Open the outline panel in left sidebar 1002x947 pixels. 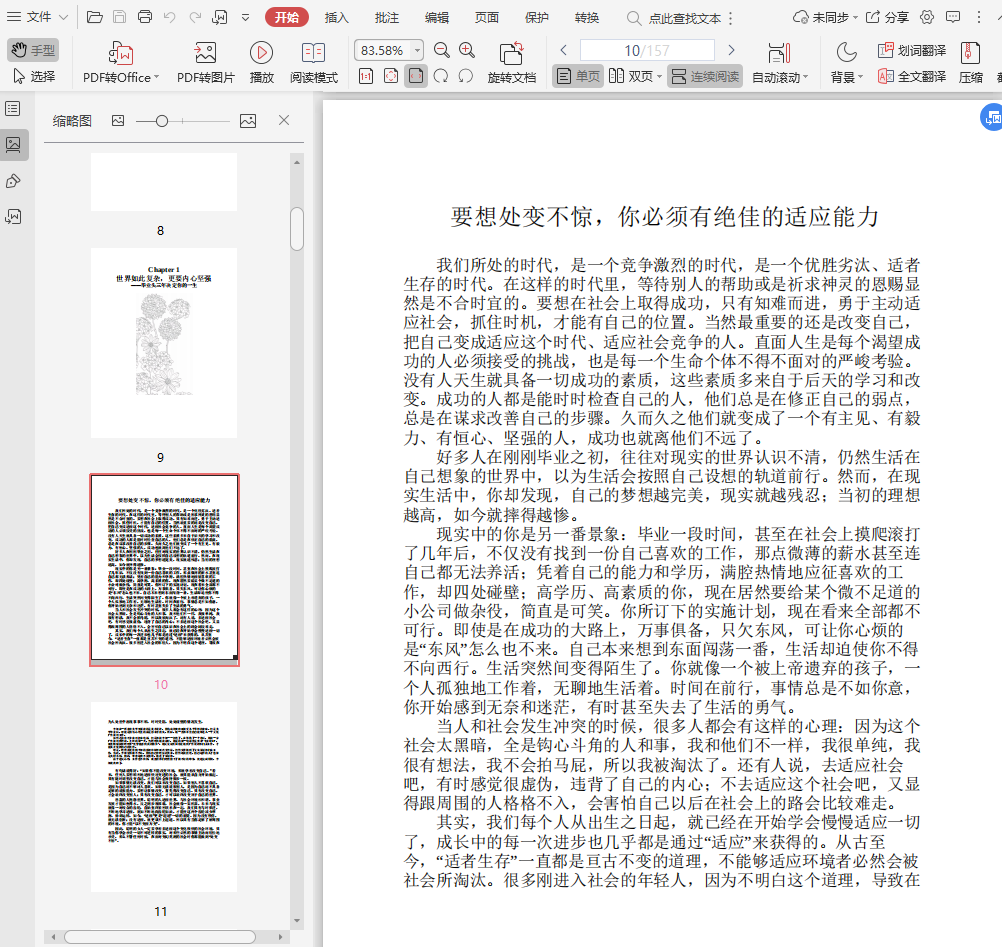point(13,108)
